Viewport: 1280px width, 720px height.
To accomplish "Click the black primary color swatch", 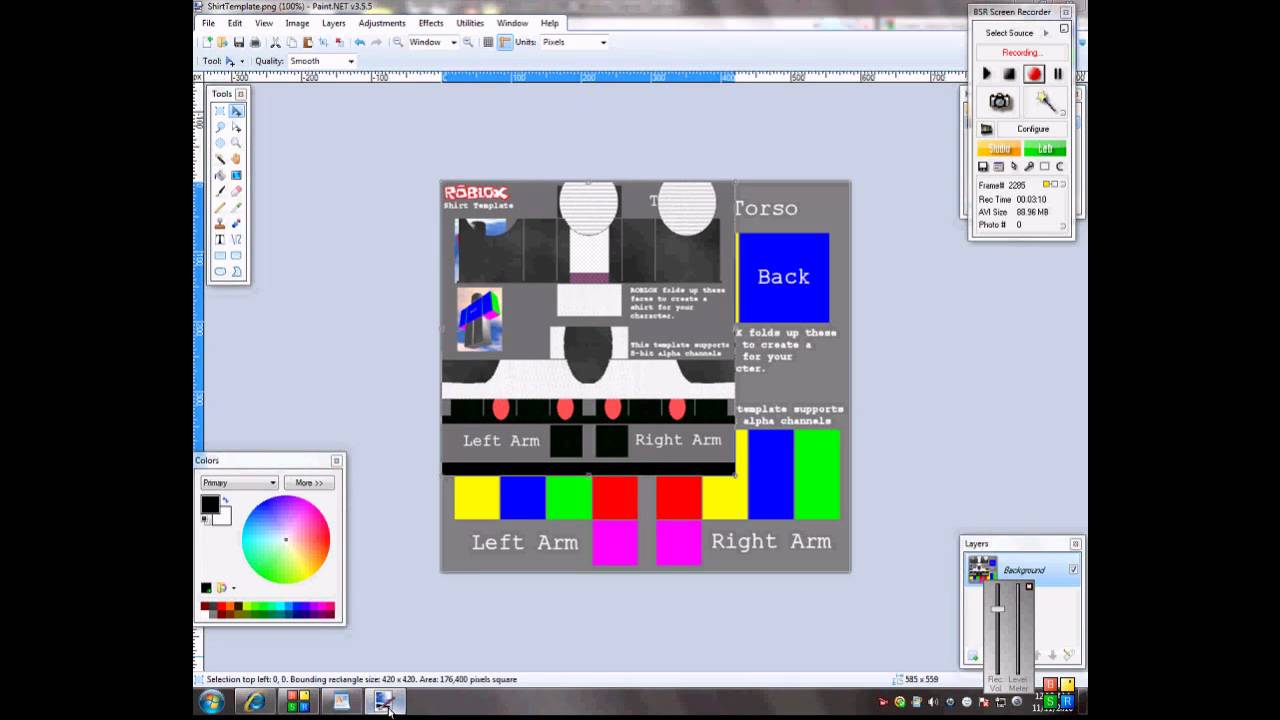I will pos(209,504).
